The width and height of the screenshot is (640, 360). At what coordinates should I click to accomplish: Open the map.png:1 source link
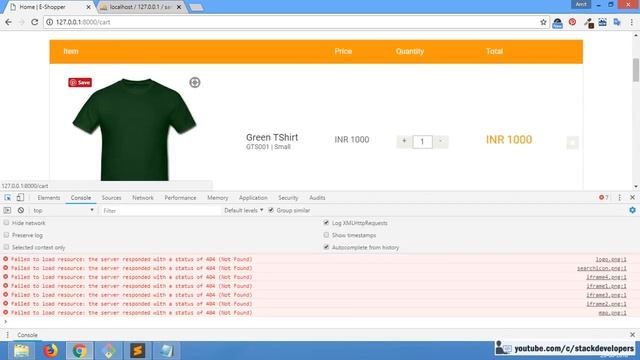coord(612,313)
